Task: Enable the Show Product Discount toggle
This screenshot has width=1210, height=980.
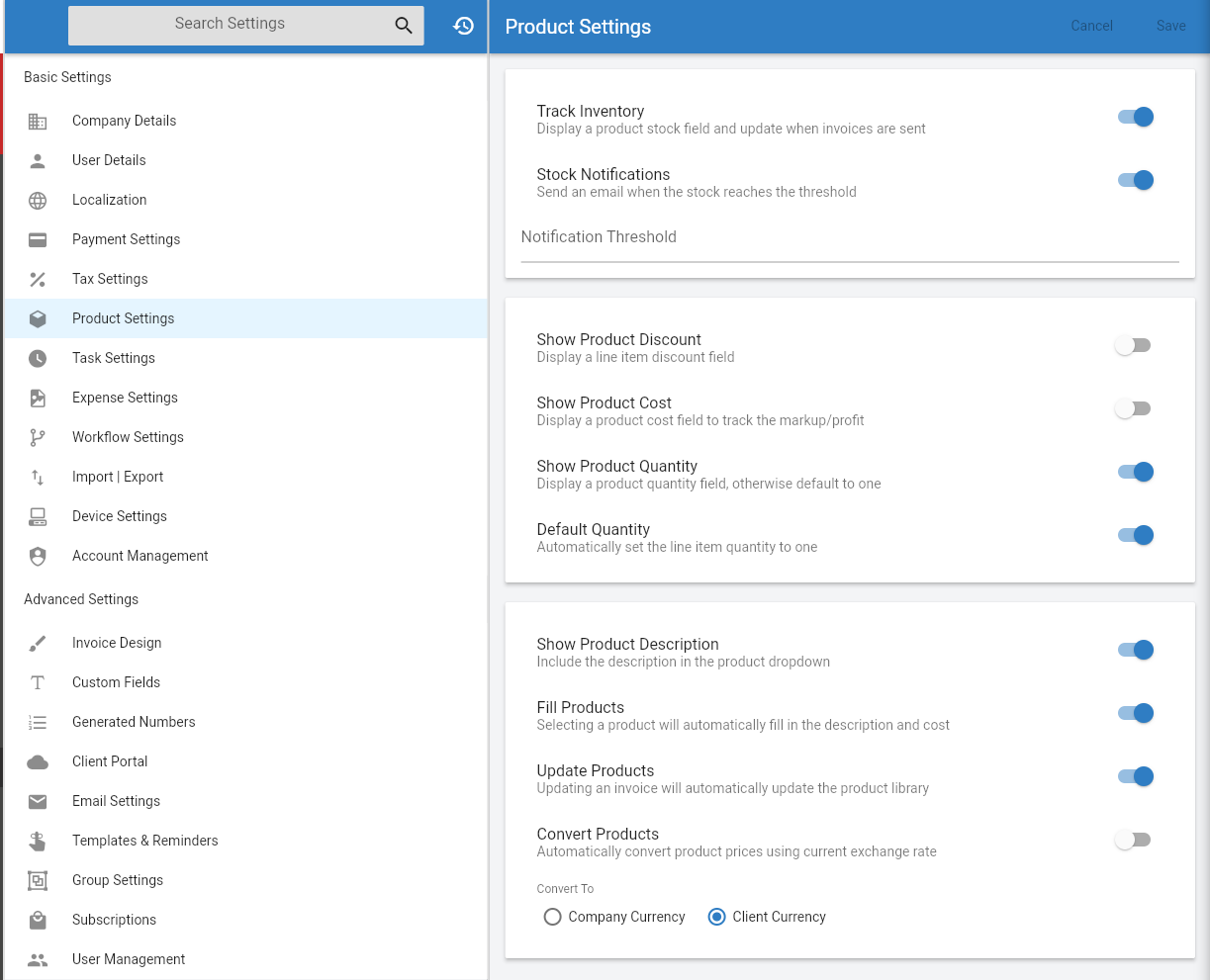Action: tap(1135, 345)
